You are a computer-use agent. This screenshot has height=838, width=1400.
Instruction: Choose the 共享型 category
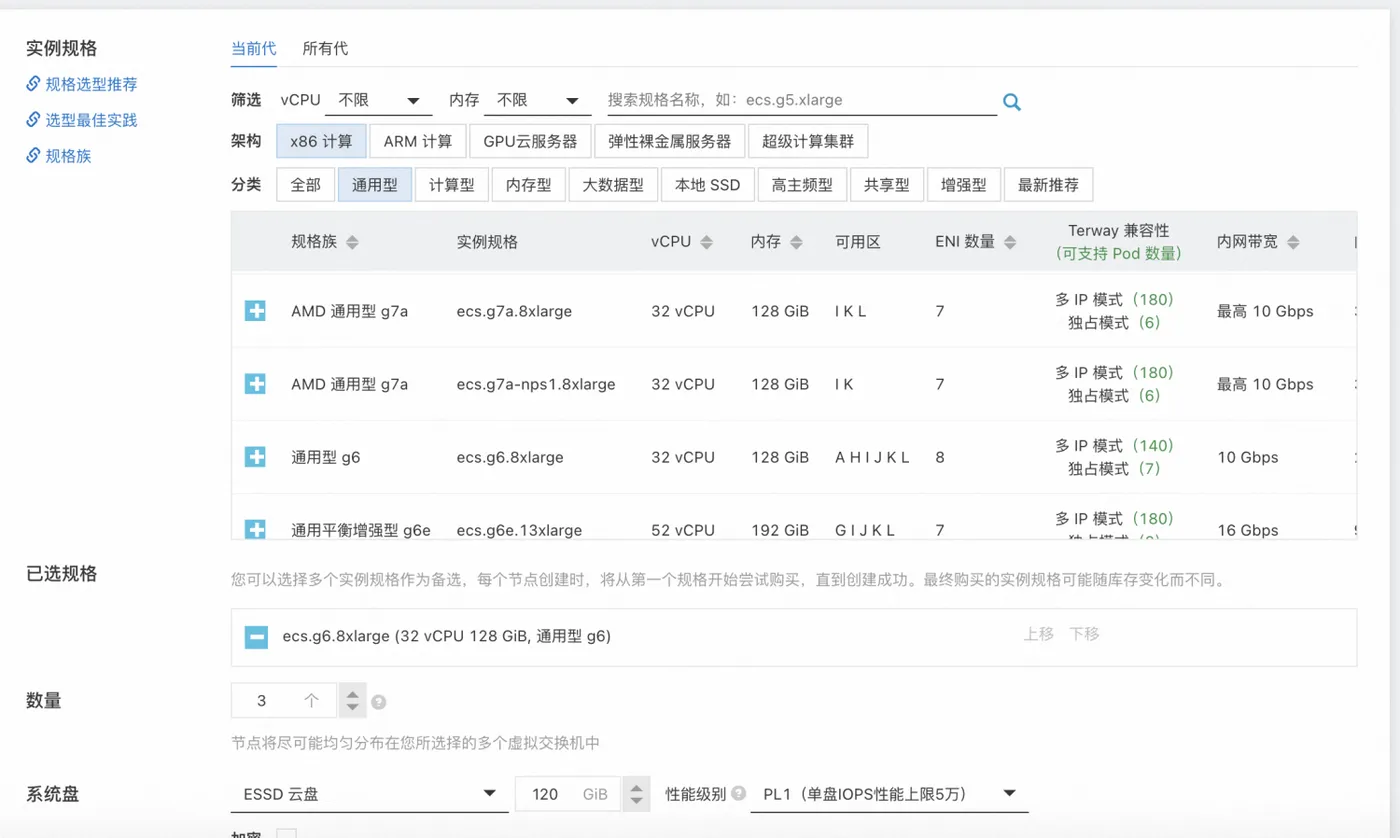[887, 185]
